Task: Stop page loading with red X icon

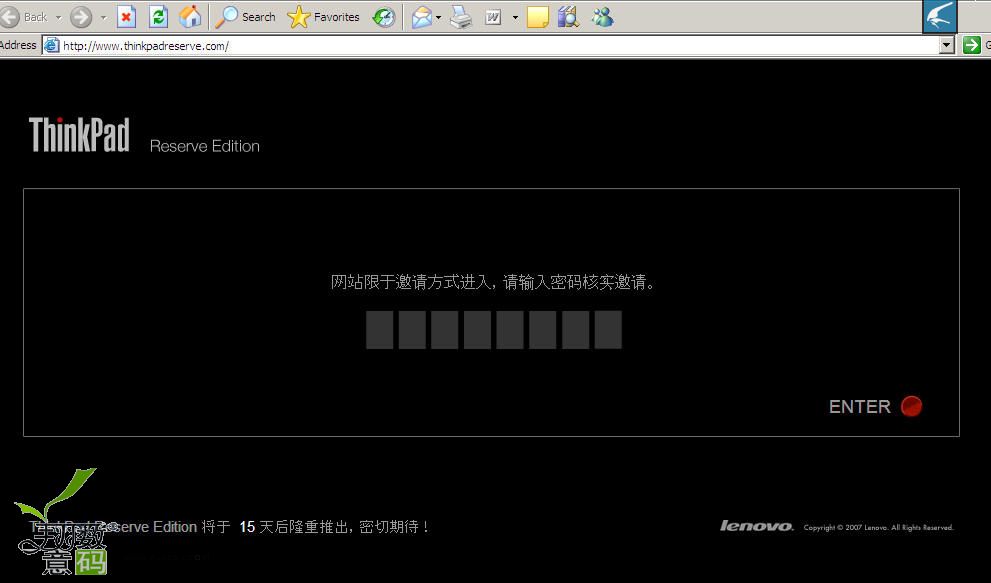Action: coord(126,17)
